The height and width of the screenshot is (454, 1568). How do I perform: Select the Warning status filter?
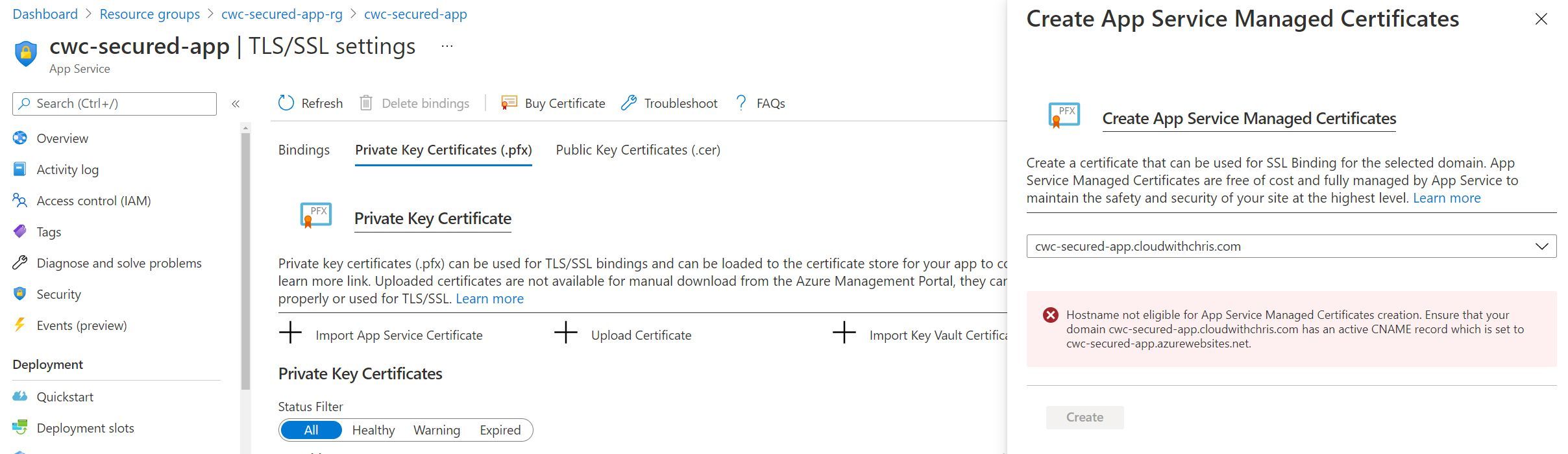click(x=436, y=429)
